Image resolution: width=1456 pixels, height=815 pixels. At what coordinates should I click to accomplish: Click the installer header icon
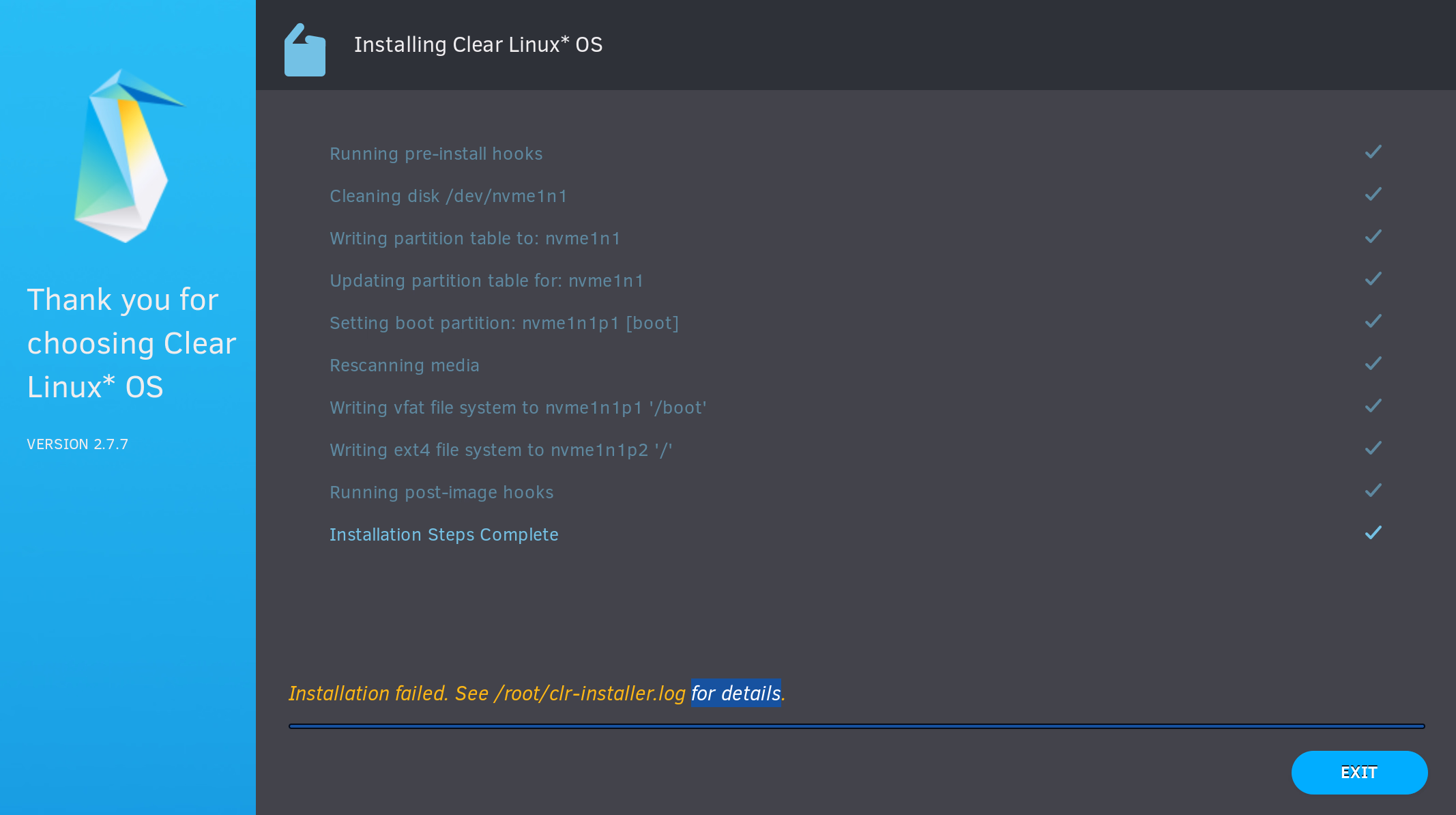[x=304, y=51]
